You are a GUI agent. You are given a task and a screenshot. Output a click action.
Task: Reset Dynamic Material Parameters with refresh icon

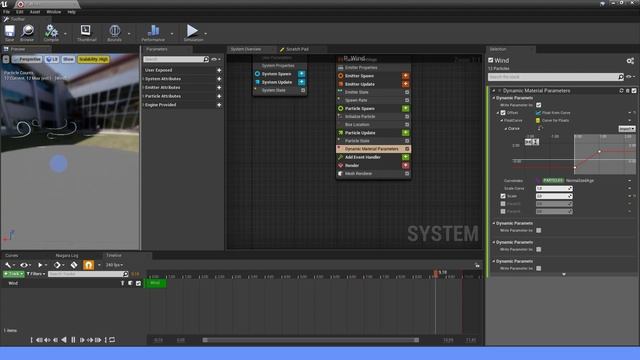click(622, 91)
